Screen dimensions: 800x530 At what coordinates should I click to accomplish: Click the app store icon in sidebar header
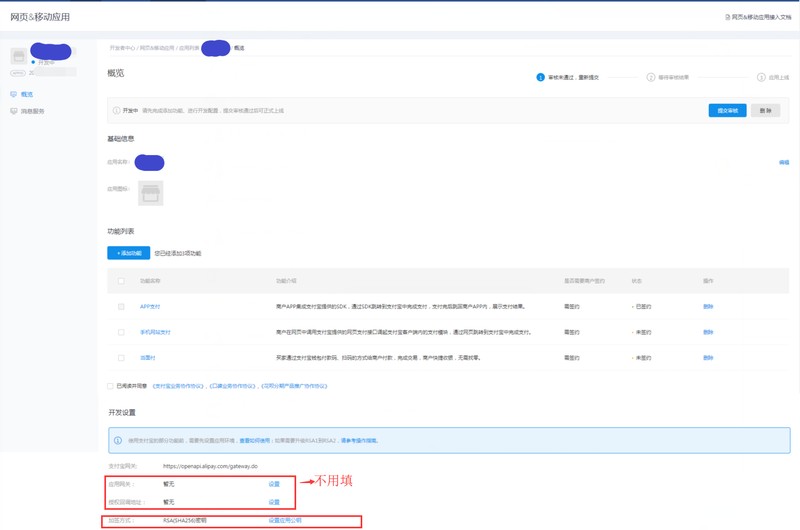click(x=19, y=56)
